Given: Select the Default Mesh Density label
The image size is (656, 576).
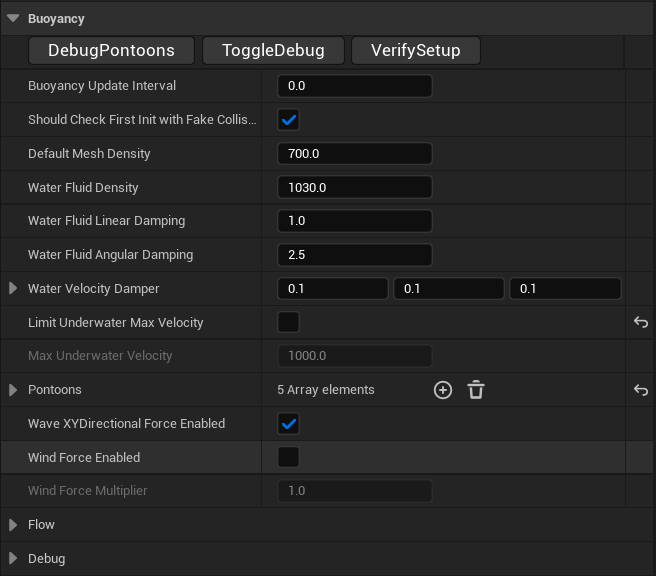Looking at the screenshot, I should [89, 154].
